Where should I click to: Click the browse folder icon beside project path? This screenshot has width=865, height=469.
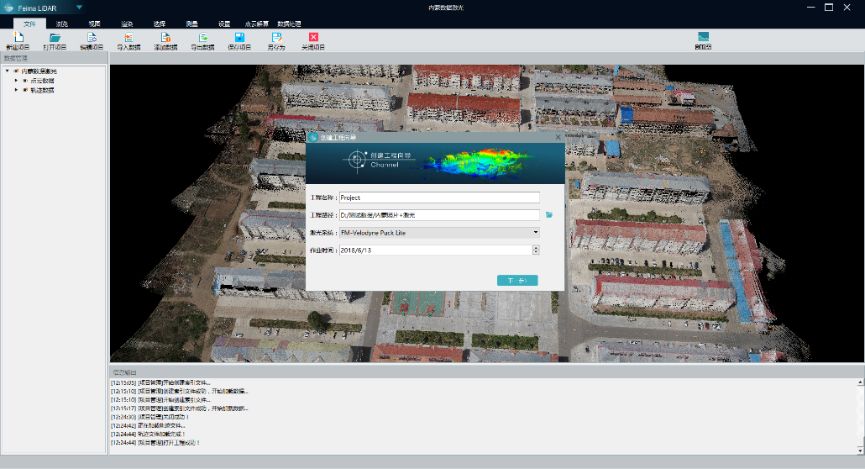point(549,215)
